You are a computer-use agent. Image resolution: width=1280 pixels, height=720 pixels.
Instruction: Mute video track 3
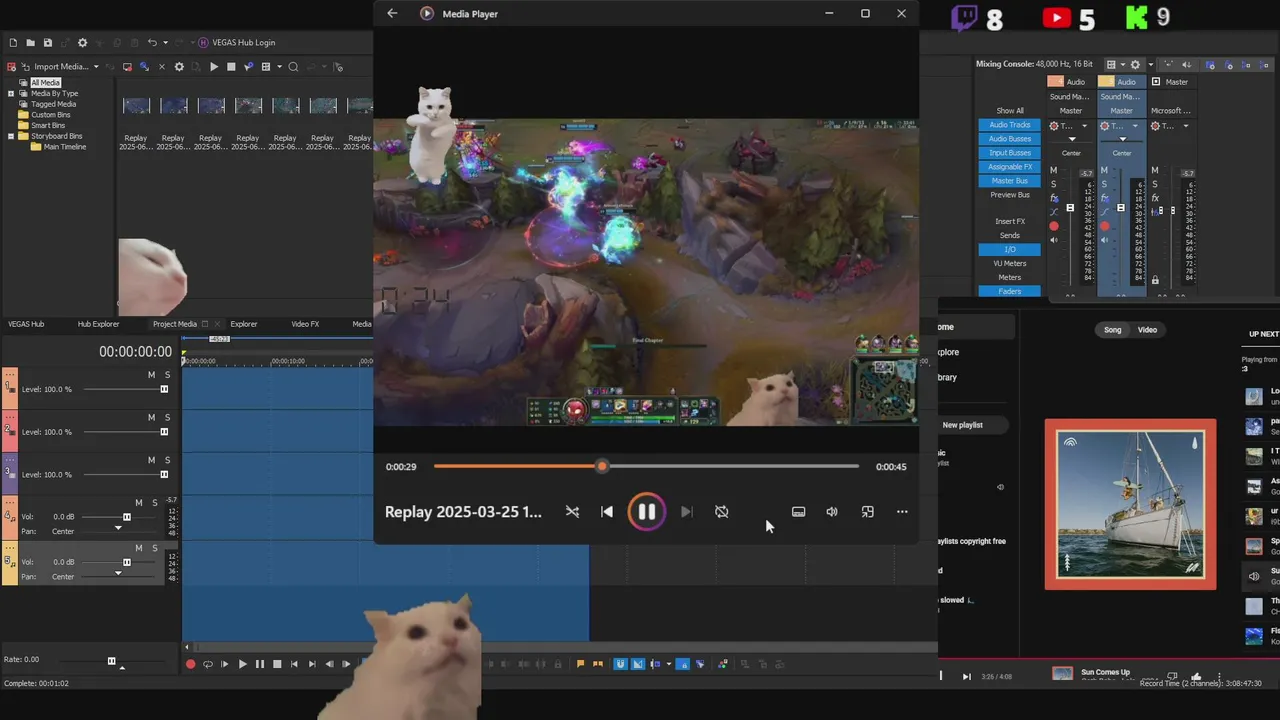(x=152, y=461)
